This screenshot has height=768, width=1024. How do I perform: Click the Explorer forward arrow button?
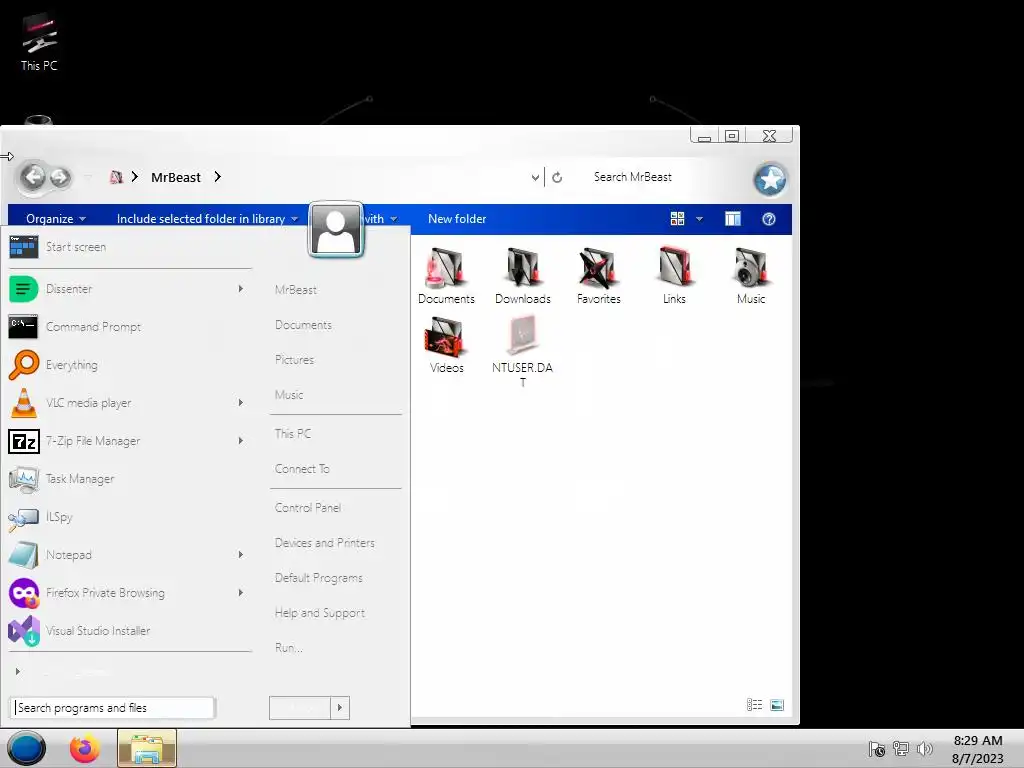coord(59,177)
